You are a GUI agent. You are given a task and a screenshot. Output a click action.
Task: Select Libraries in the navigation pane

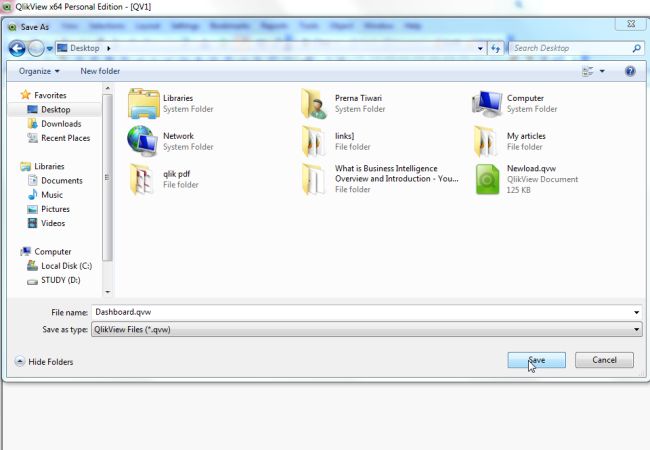click(x=42, y=166)
